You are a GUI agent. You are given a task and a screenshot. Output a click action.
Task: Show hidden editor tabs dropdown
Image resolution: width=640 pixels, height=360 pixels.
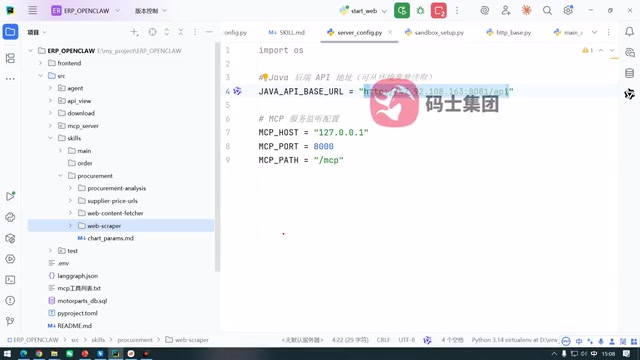point(594,32)
